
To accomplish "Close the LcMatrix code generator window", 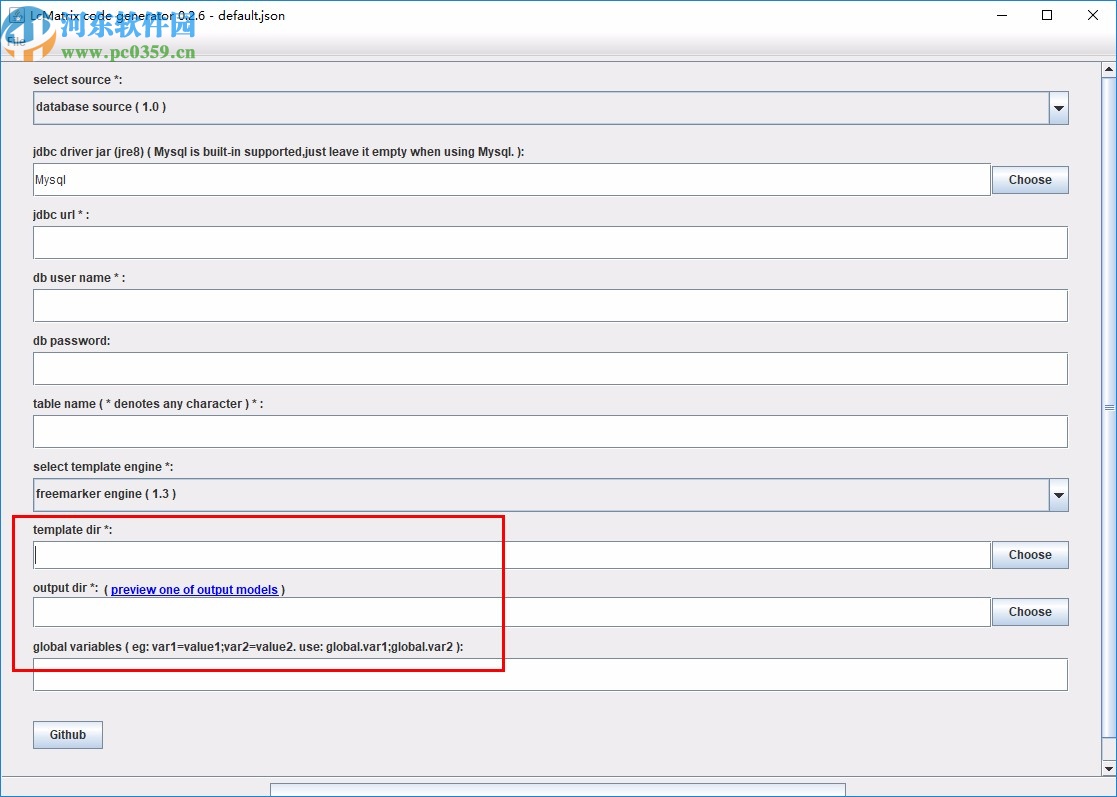I will tap(1093, 15).
